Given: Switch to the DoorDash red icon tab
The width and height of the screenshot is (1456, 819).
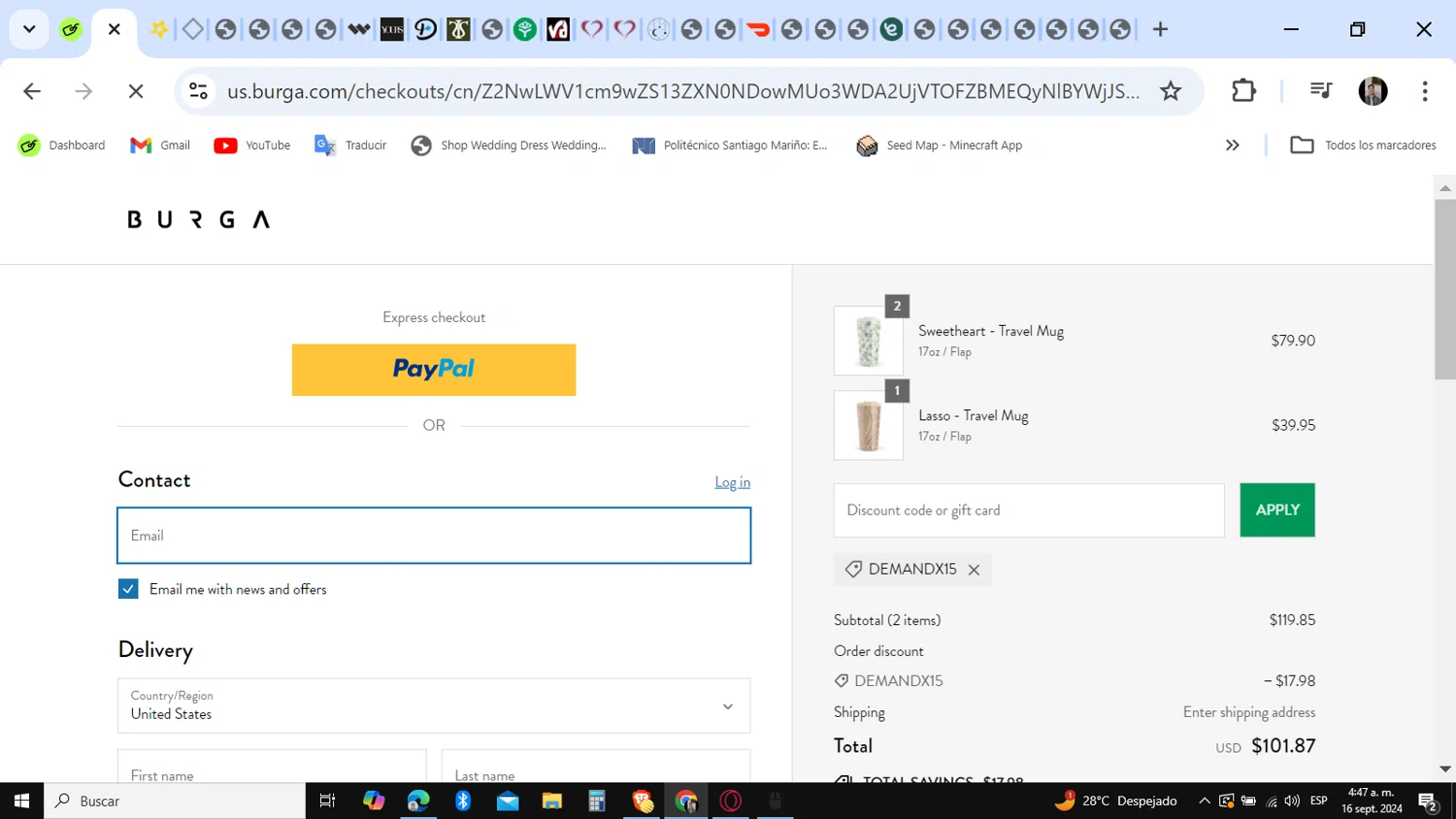Looking at the screenshot, I should [758, 29].
